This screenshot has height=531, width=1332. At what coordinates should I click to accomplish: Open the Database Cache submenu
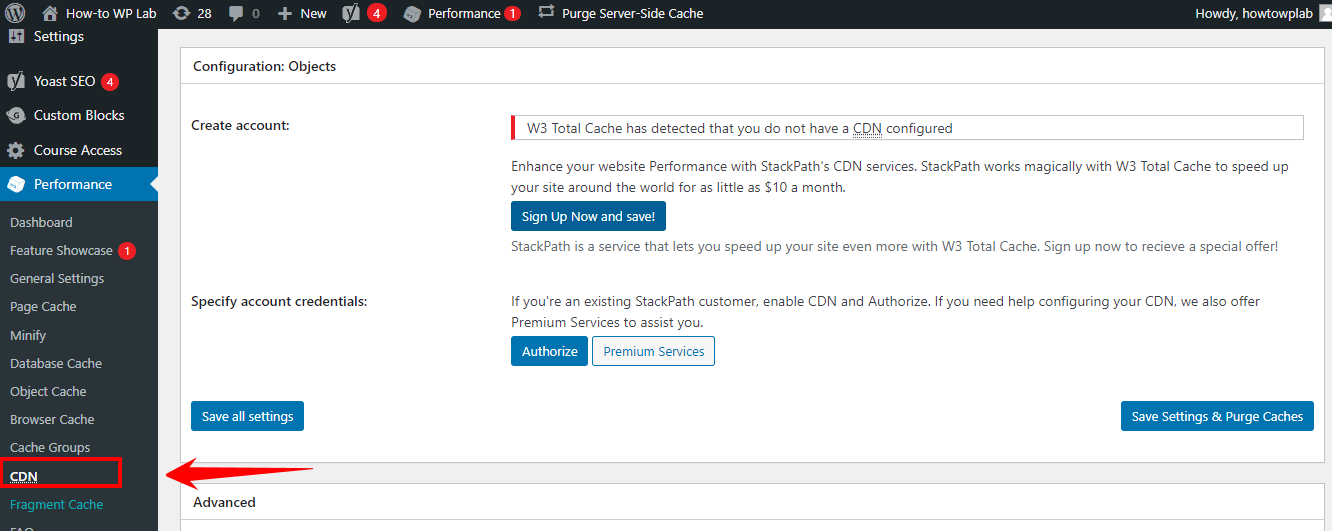56,363
